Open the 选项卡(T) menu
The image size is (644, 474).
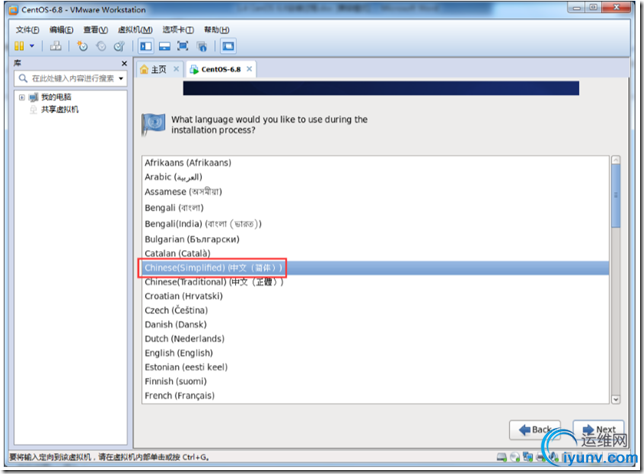[x=178, y=30]
